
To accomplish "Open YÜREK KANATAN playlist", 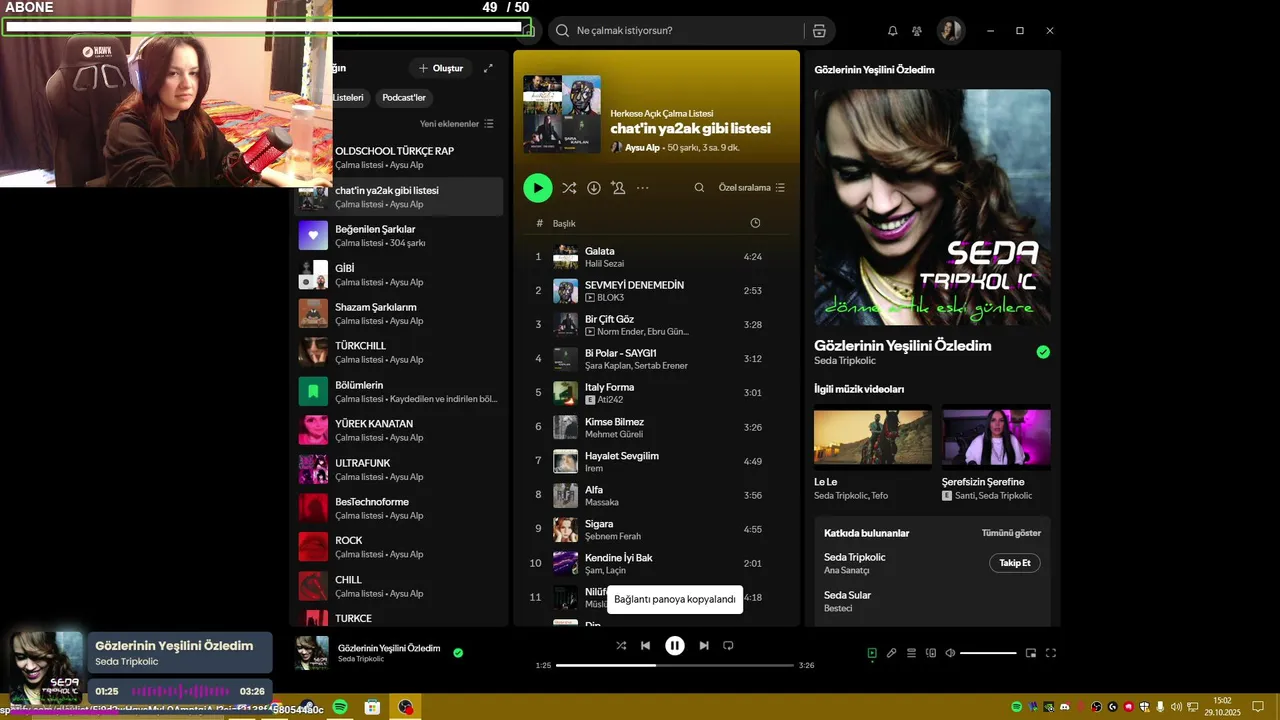I will tap(399, 430).
